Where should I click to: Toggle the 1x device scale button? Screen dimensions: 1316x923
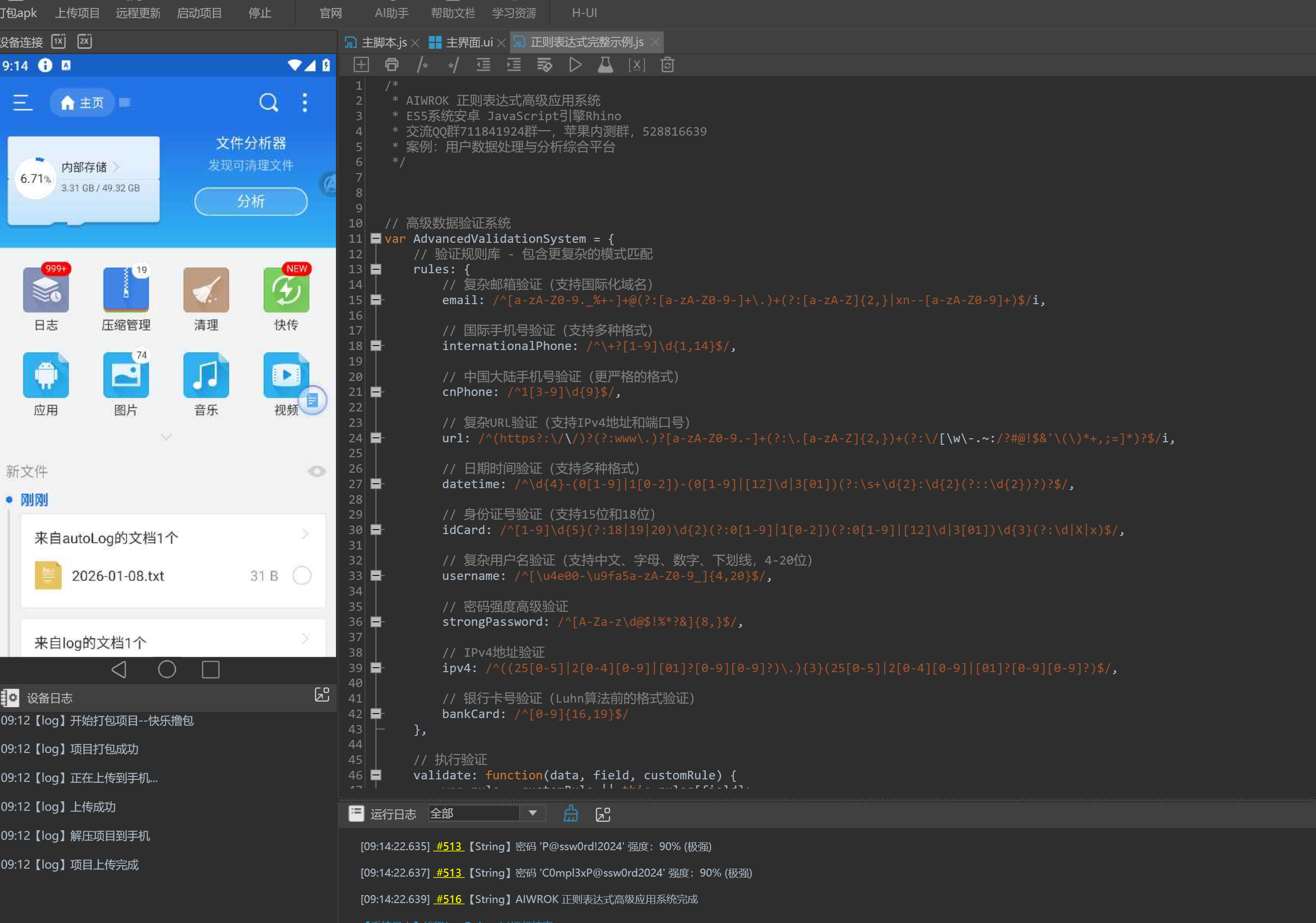tap(58, 41)
